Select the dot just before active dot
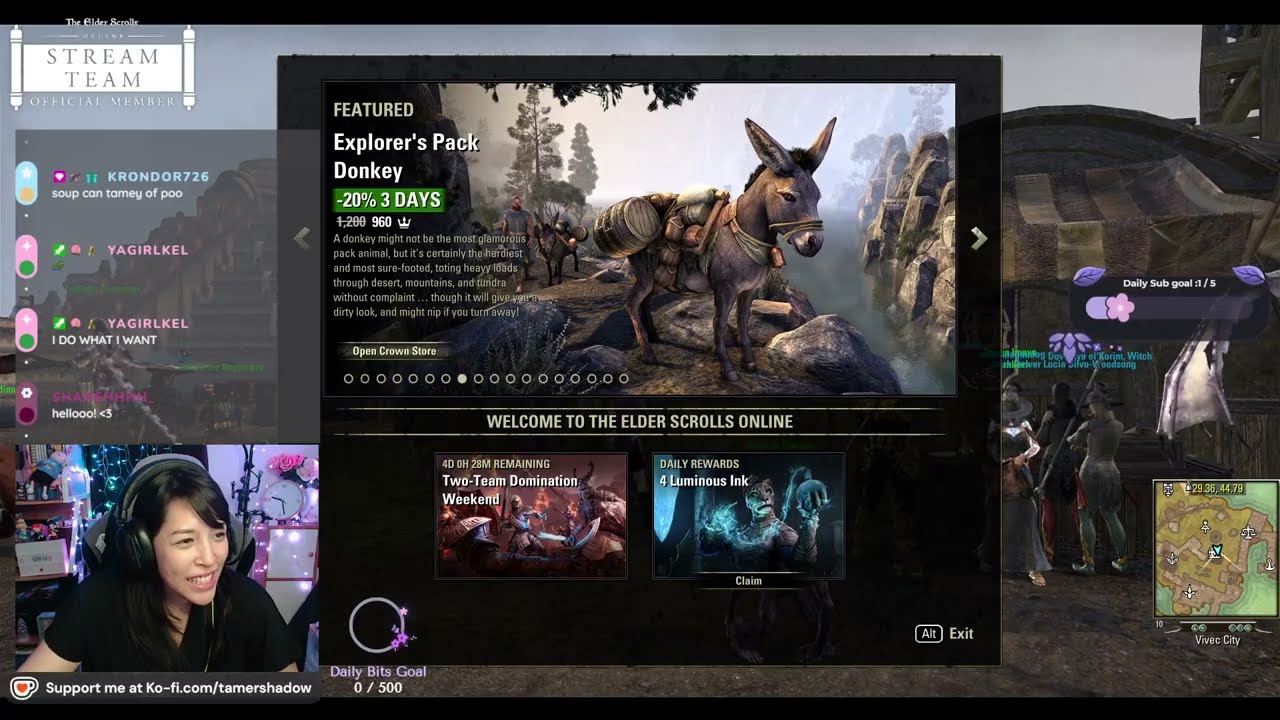The height and width of the screenshot is (720, 1280). pyautogui.click(x=446, y=379)
